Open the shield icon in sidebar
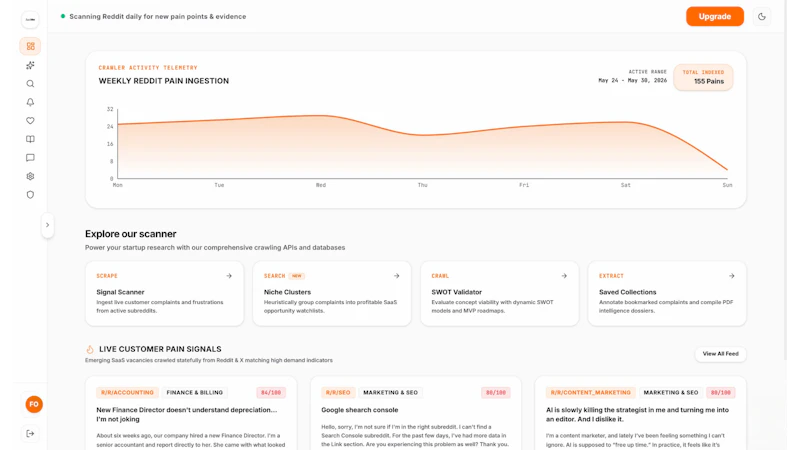 pos(30,194)
